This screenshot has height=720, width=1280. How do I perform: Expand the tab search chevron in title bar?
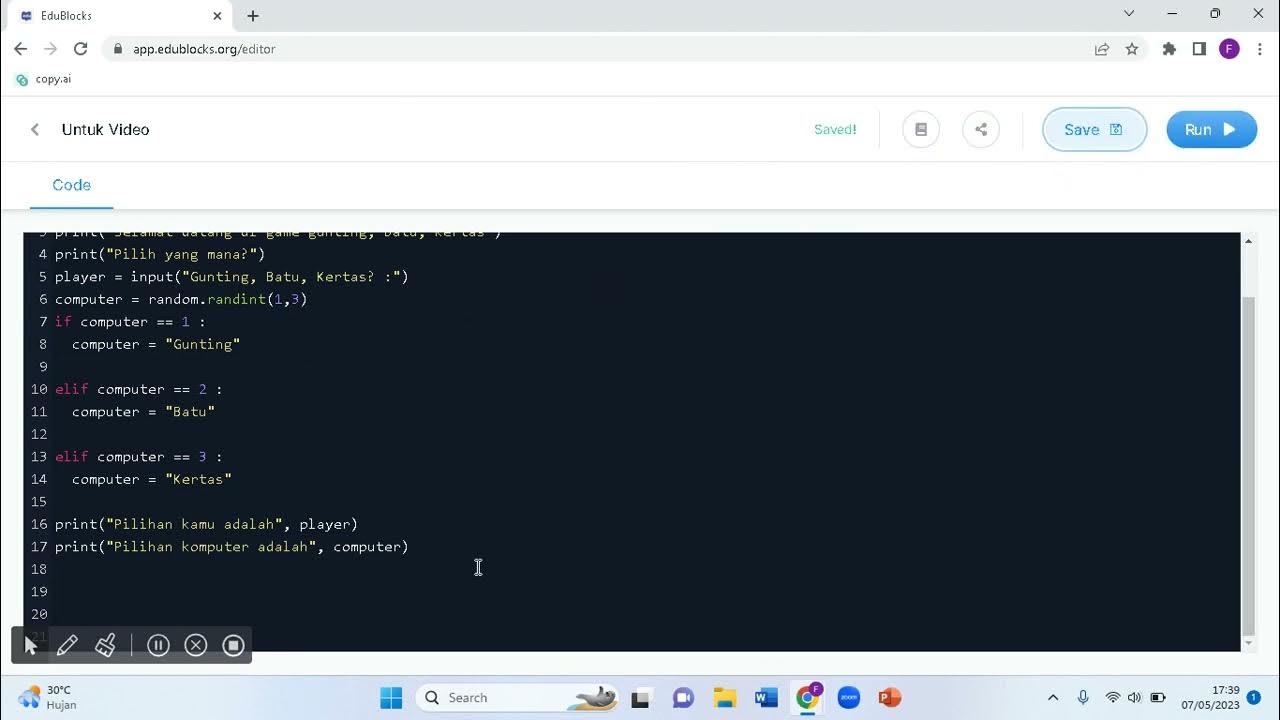coord(1129,14)
